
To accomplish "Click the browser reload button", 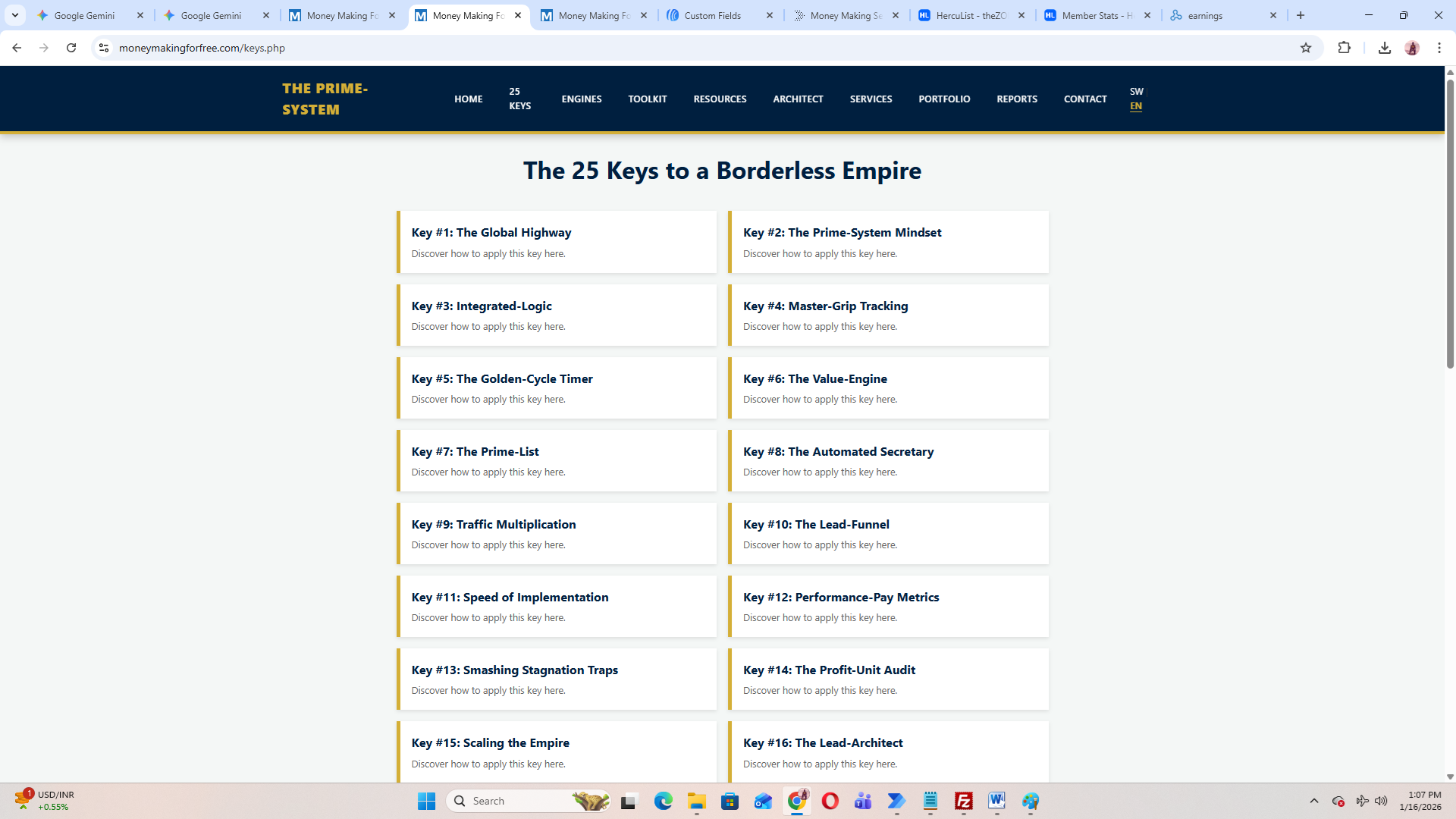I will click(71, 48).
